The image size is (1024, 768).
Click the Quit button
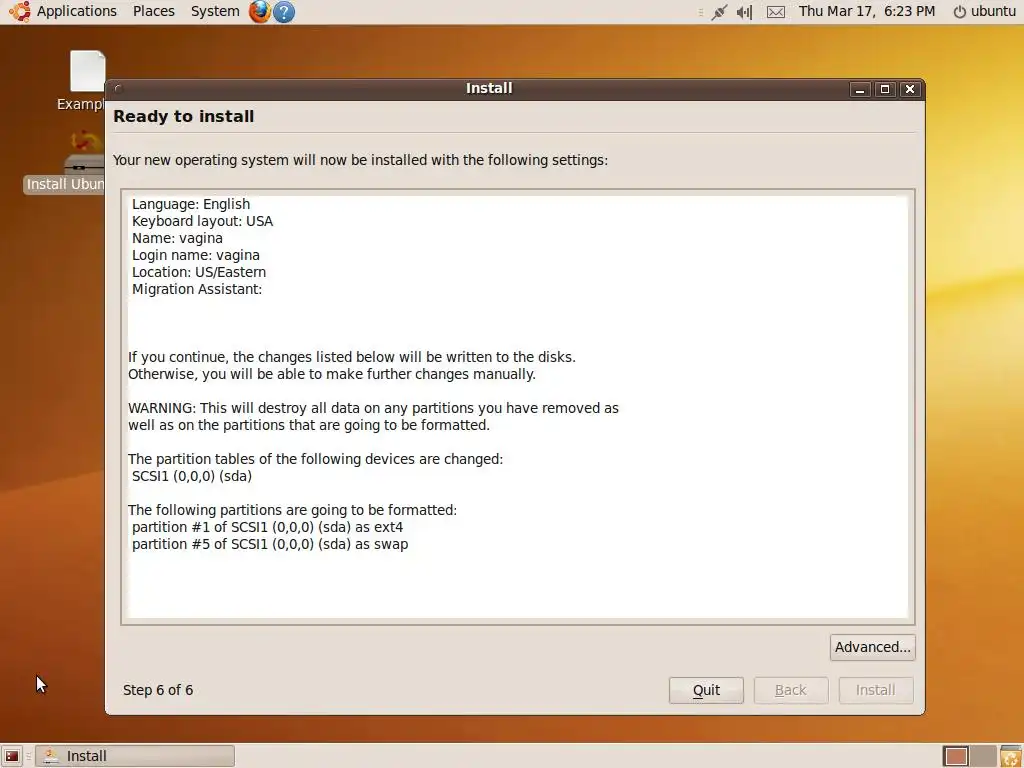point(706,690)
